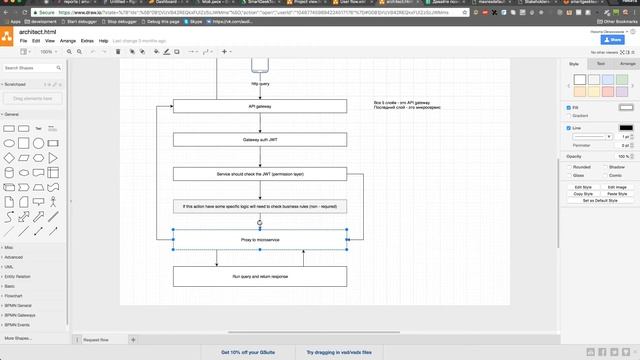The height and width of the screenshot is (360, 640).
Task: Click the add page plus button
Action: [x=133, y=340]
